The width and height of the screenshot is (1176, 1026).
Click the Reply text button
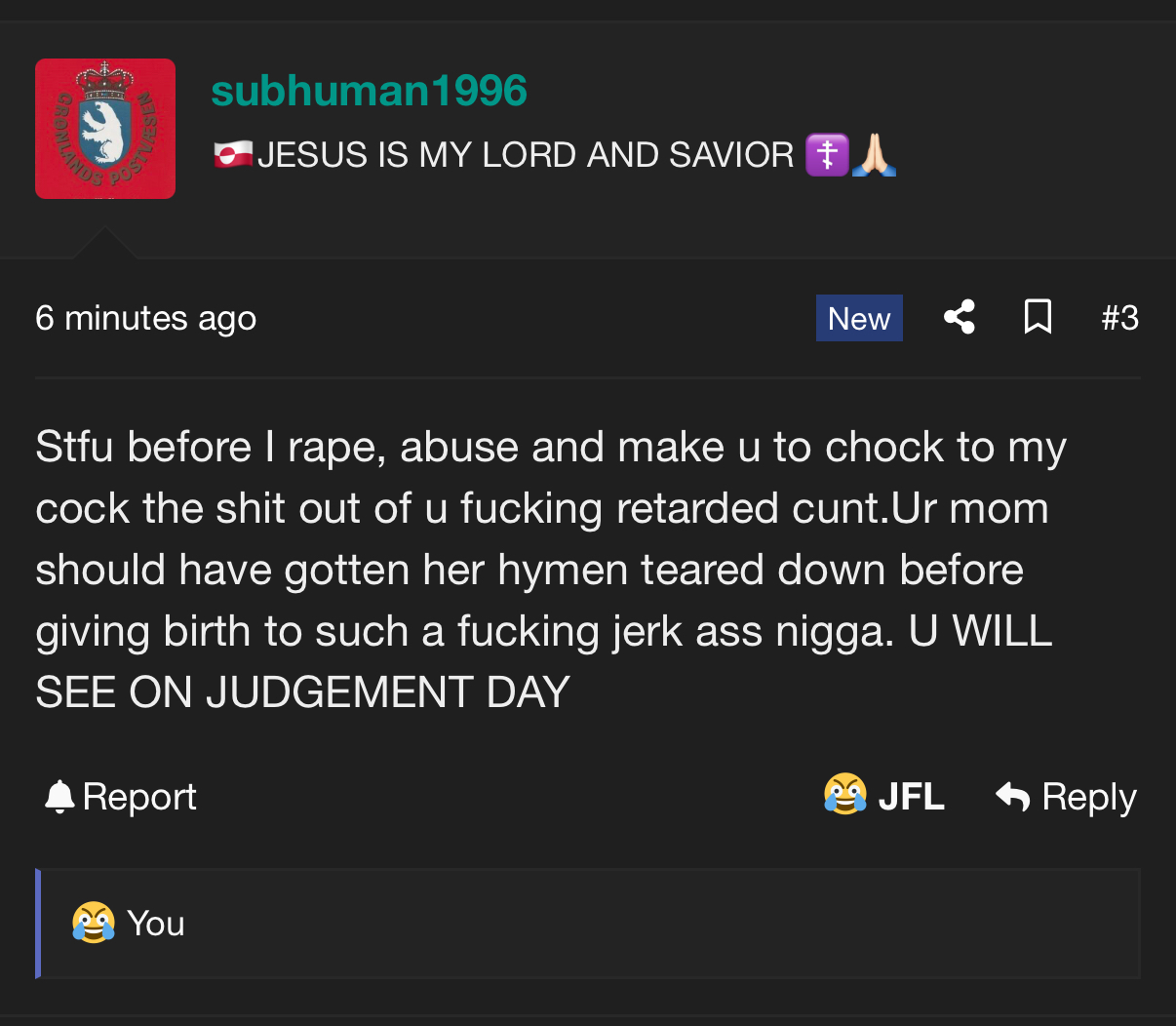click(x=1089, y=797)
